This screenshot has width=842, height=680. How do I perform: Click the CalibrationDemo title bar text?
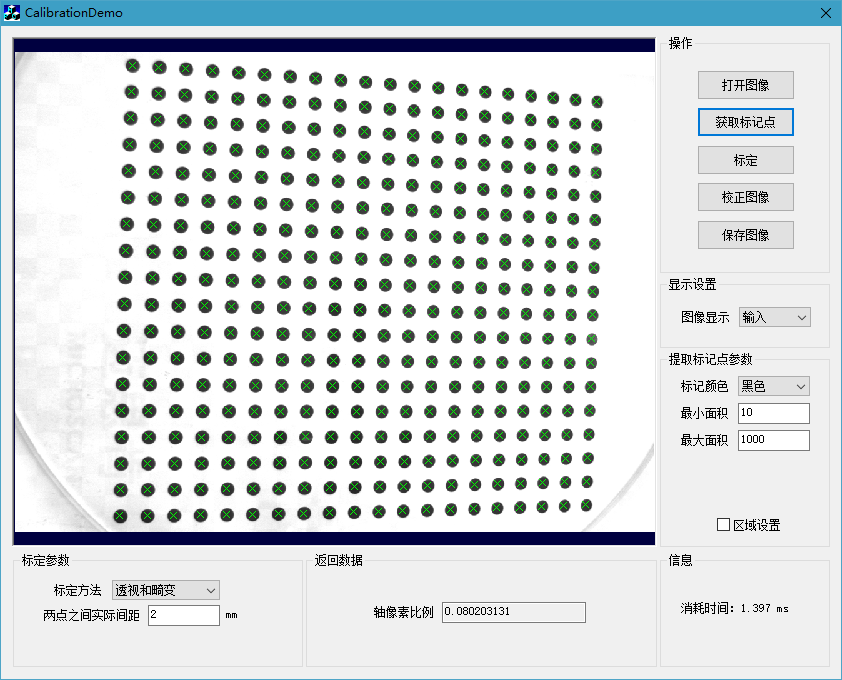[x=70, y=13]
